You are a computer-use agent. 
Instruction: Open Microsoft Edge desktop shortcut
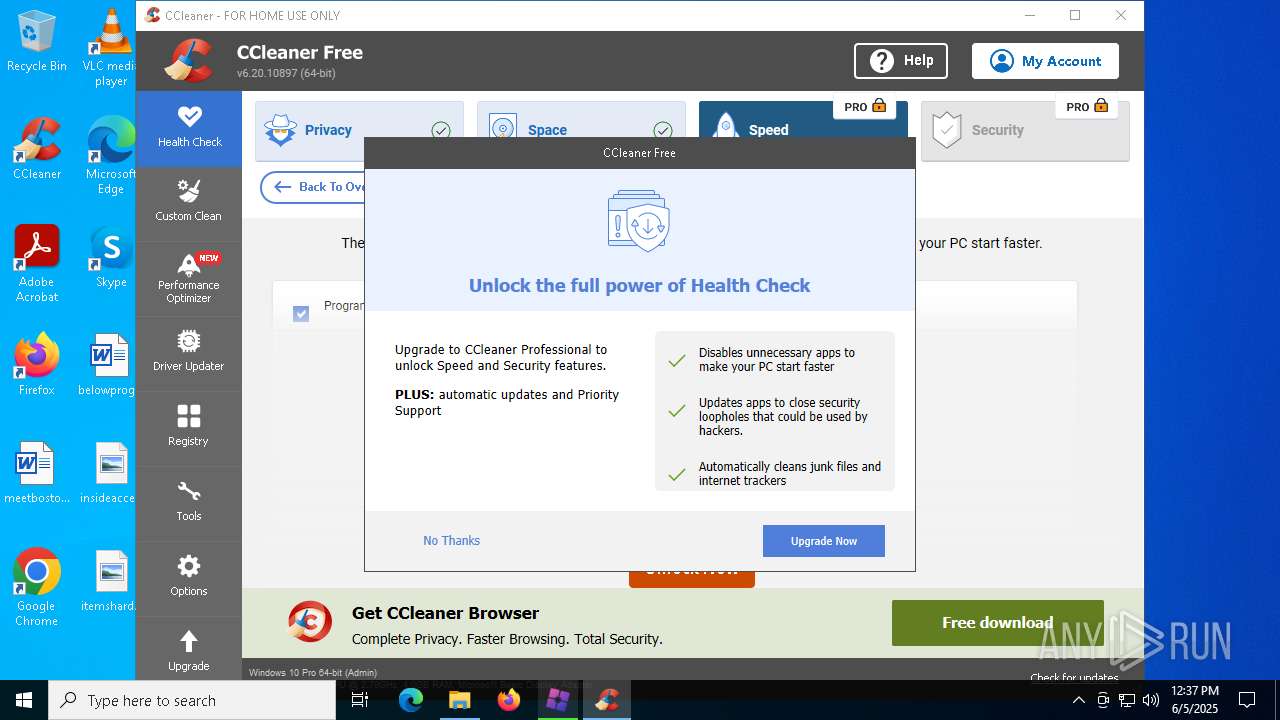(110, 155)
